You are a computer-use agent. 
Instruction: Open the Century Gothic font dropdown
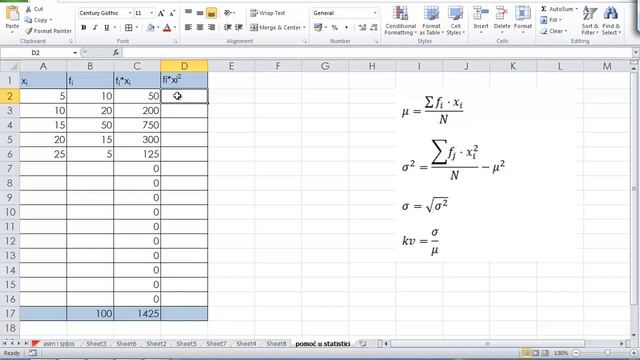130,13
